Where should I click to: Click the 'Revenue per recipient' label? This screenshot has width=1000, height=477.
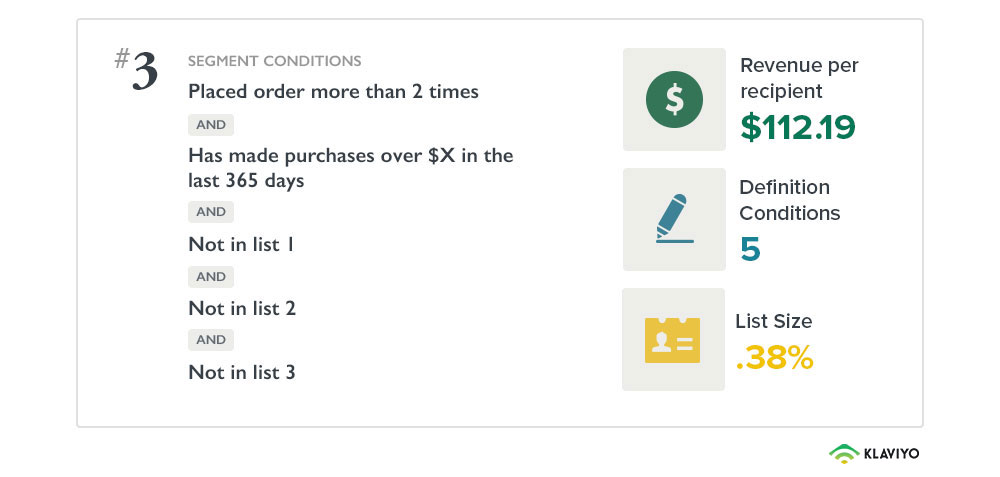798,78
